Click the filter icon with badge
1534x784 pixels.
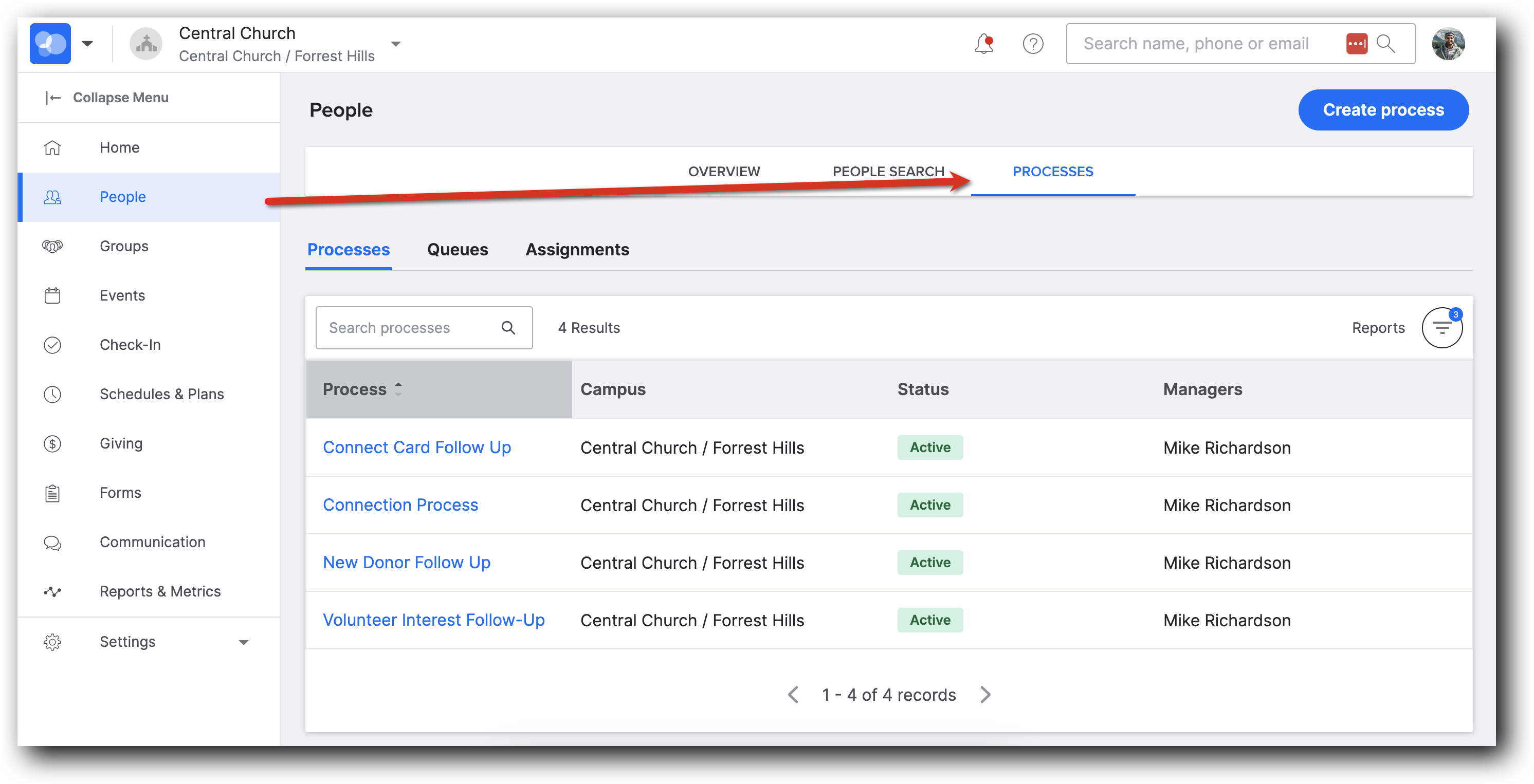1441,327
